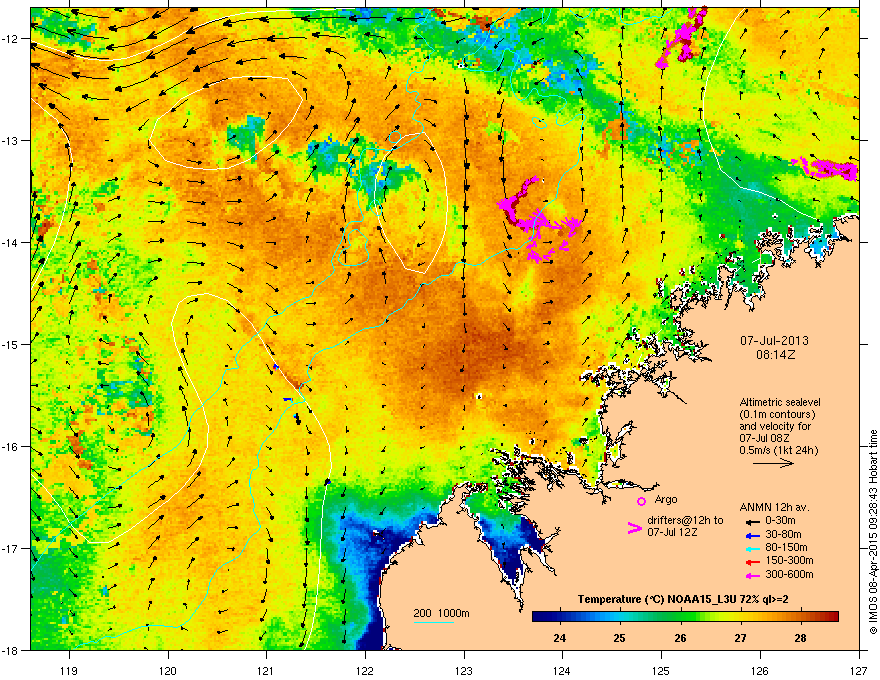Click the magenta drifter track at top near 125.3

tap(682, 36)
